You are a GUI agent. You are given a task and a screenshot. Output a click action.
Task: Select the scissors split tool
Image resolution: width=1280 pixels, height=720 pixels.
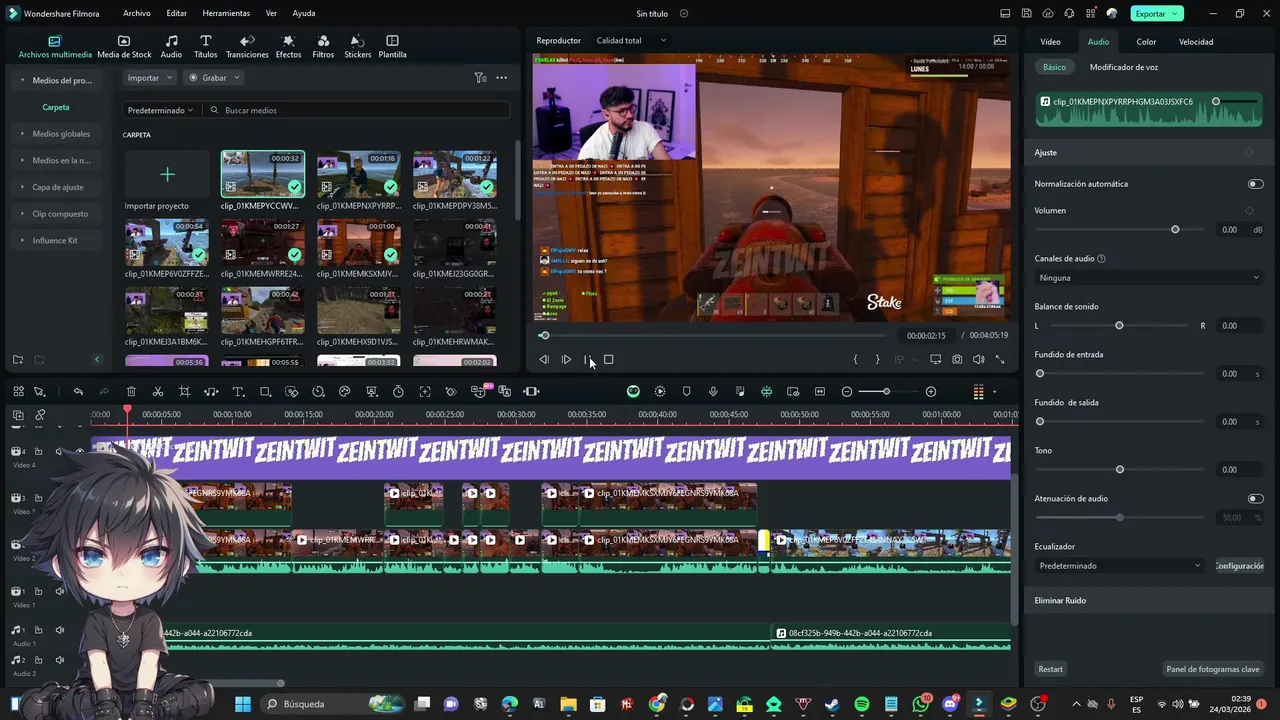(158, 391)
